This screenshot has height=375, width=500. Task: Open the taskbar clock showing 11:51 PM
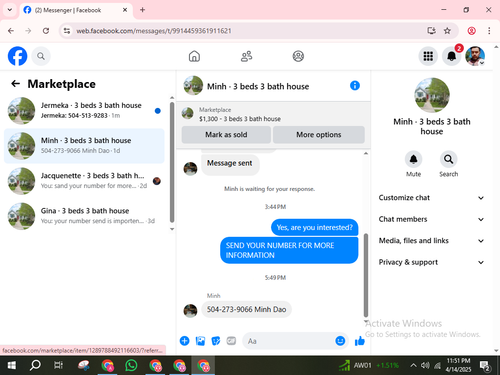(458, 365)
